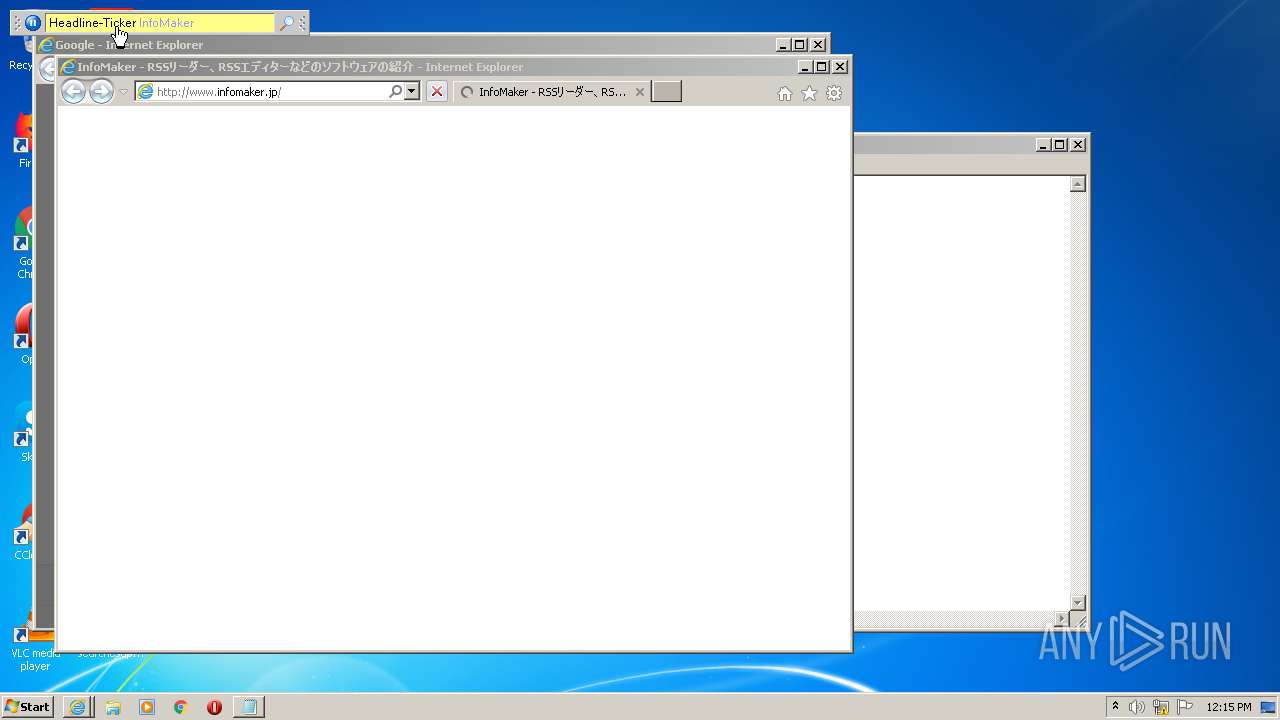This screenshot has height=720, width=1280.
Task: Launch Google Chrome from taskbar
Action: (x=180, y=707)
